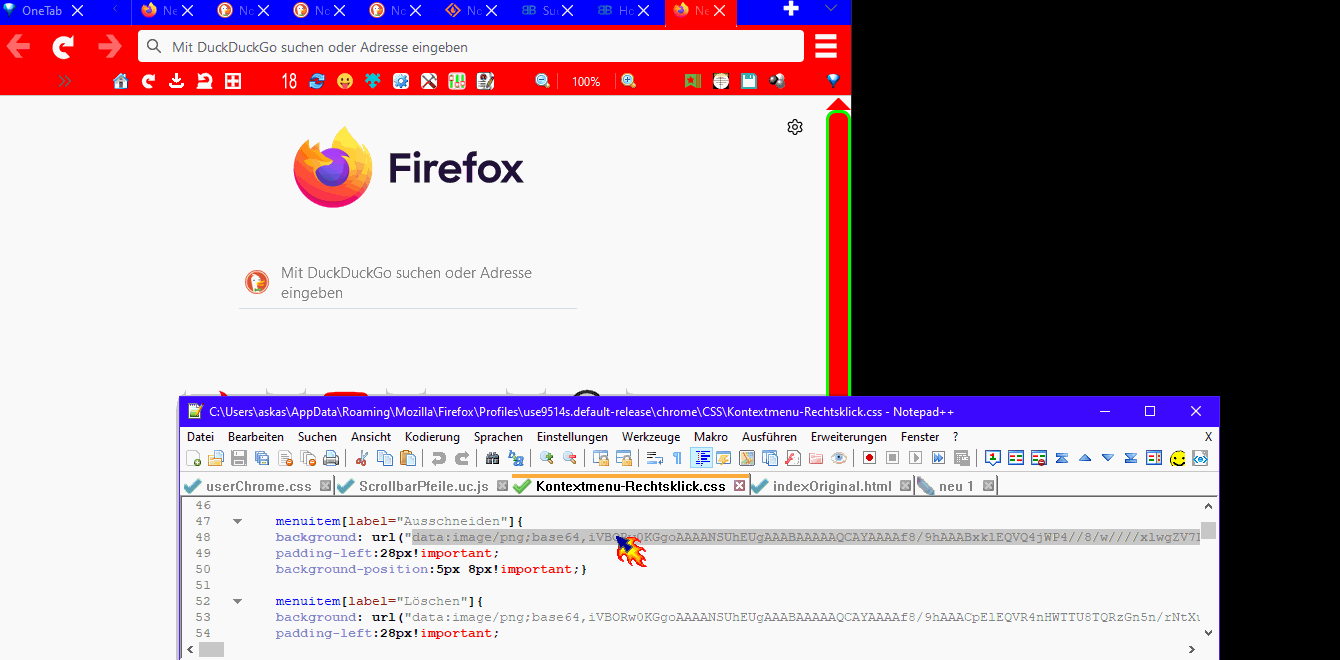Click the Open file folder icon in Notepad++
This screenshot has height=660, width=1340.
[216, 458]
